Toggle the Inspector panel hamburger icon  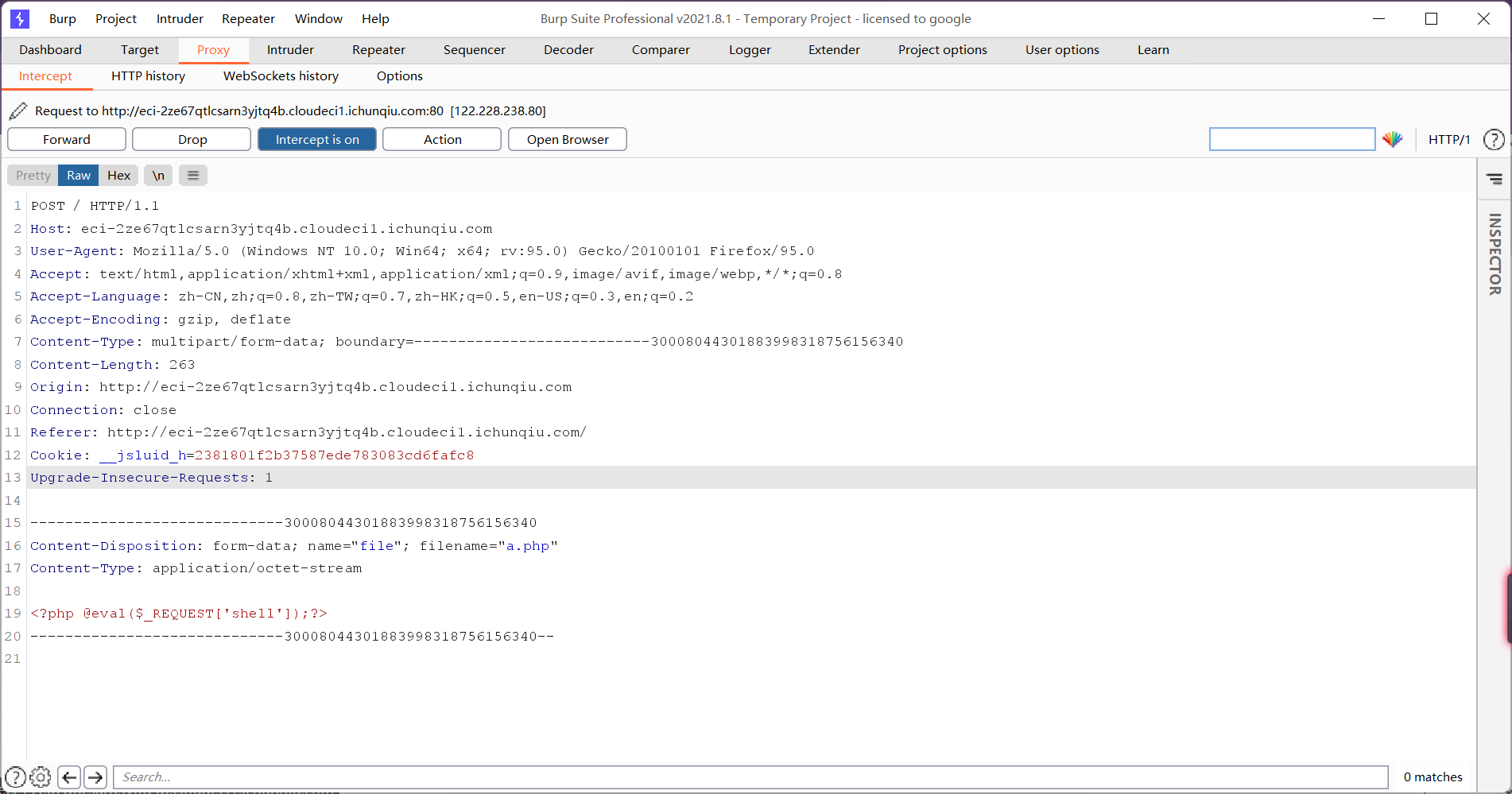(1495, 179)
